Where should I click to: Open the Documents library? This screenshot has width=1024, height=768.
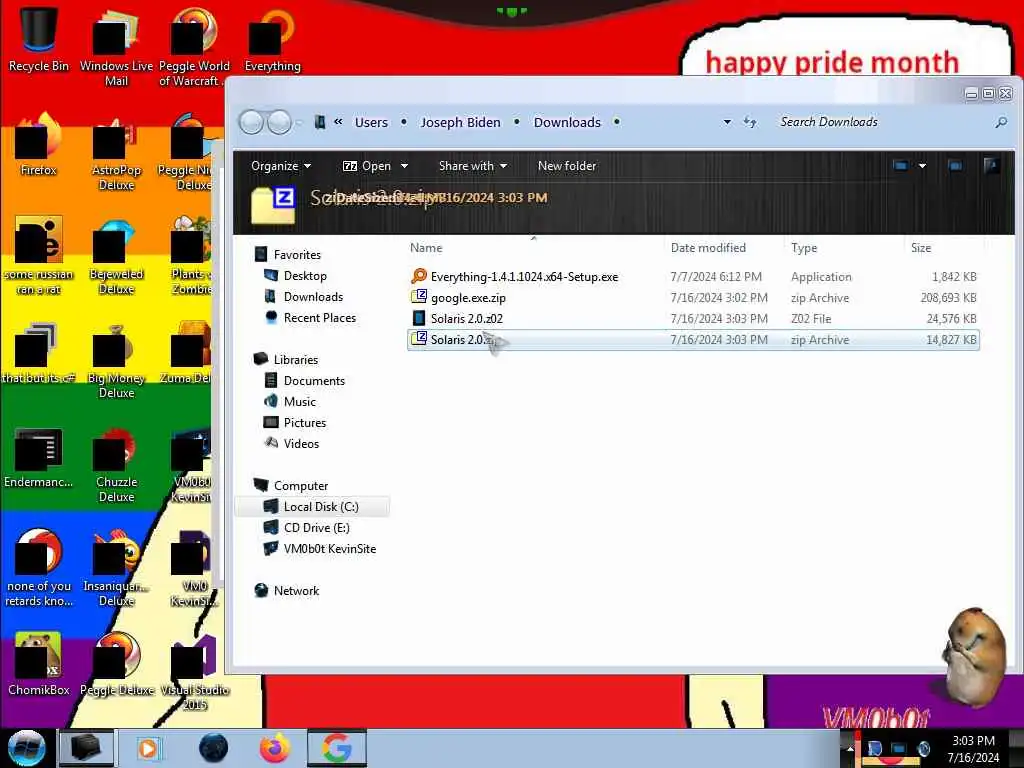313,380
